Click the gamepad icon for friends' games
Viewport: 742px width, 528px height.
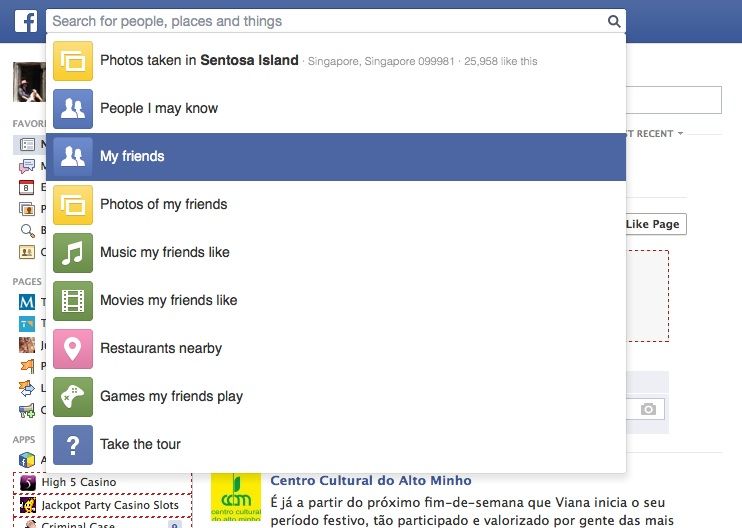point(73,397)
